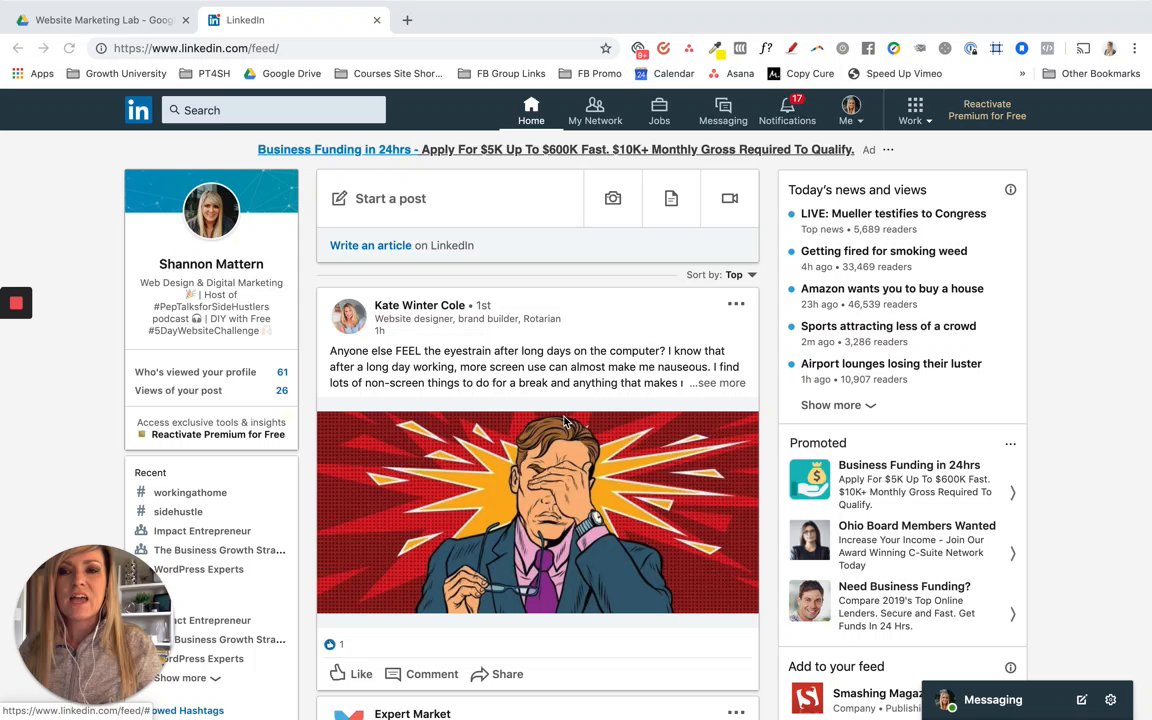Open Business Funding in 24hrs promoted chevron
1152x720 pixels.
(1012, 493)
